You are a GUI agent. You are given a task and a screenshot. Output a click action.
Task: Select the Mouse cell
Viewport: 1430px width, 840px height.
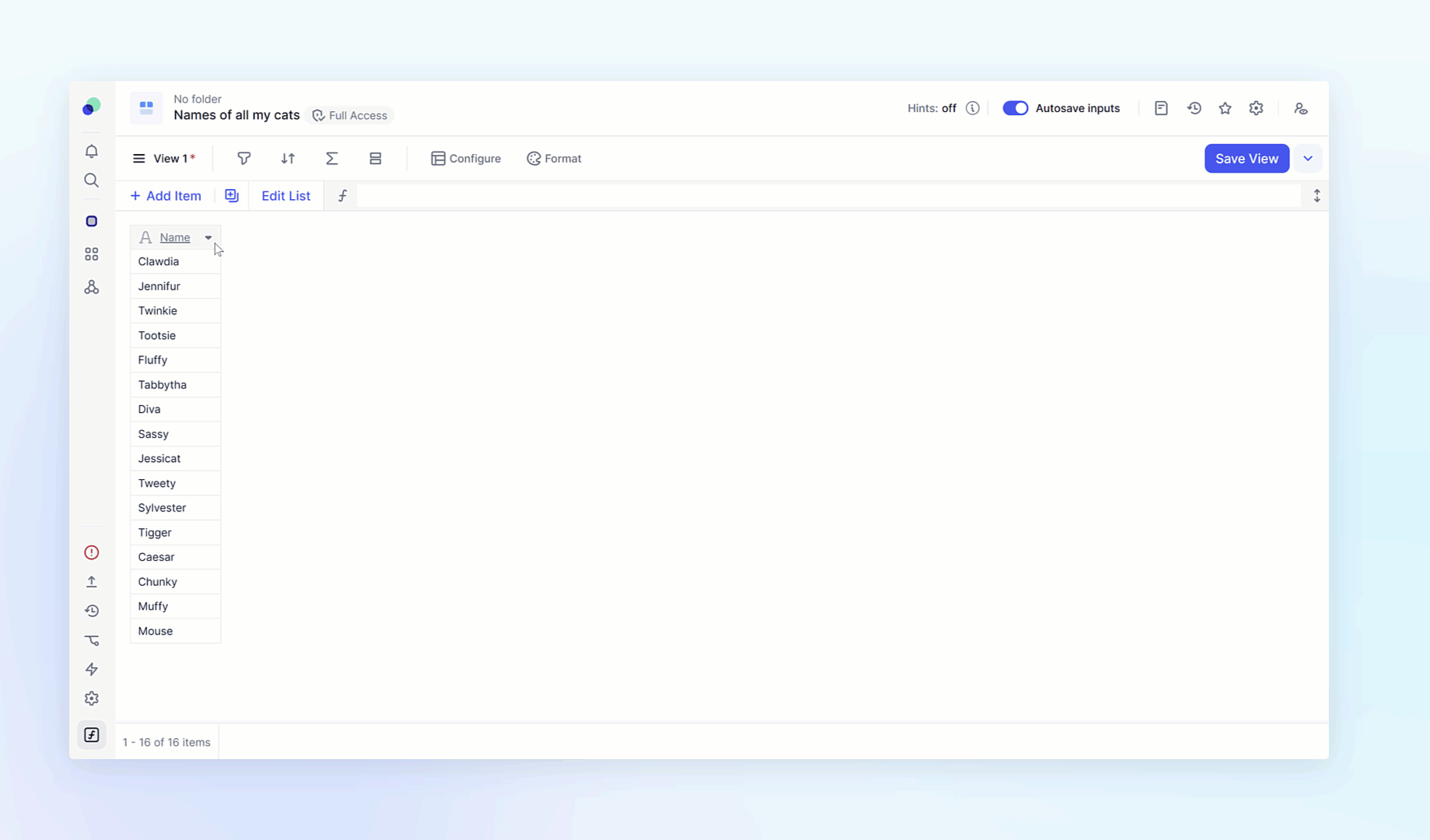[x=175, y=632]
